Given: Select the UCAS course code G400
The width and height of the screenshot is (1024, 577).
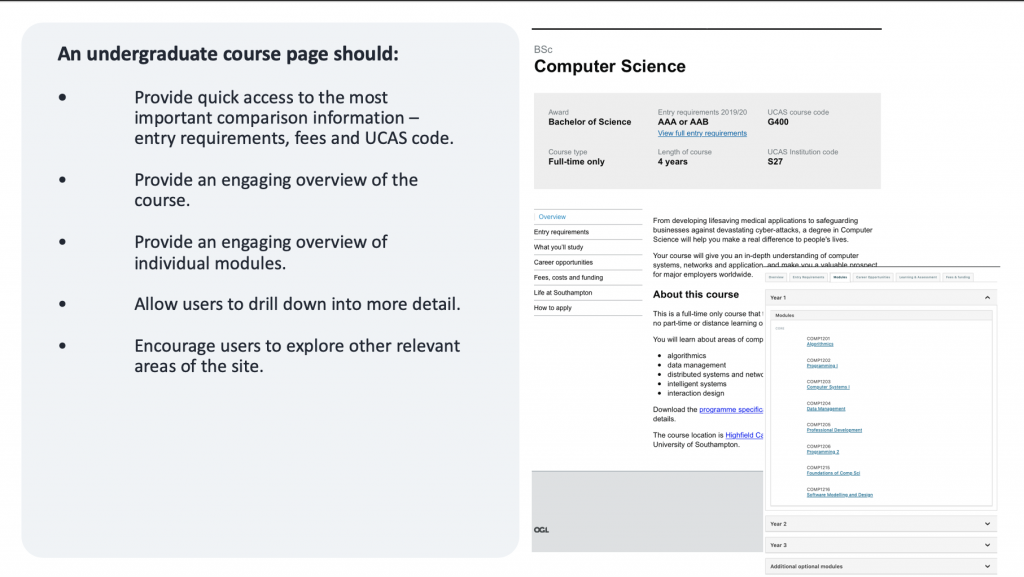Looking at the screenshot, I should coord(778,122).
